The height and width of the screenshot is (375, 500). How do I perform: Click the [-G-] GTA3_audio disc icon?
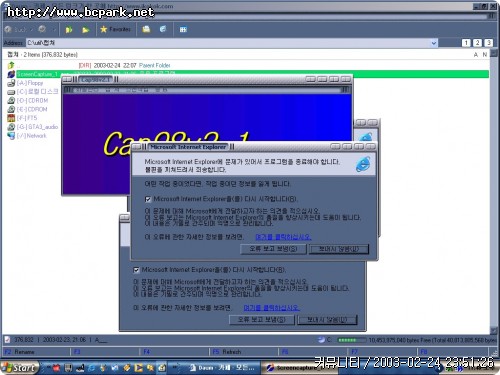[11, 127]
